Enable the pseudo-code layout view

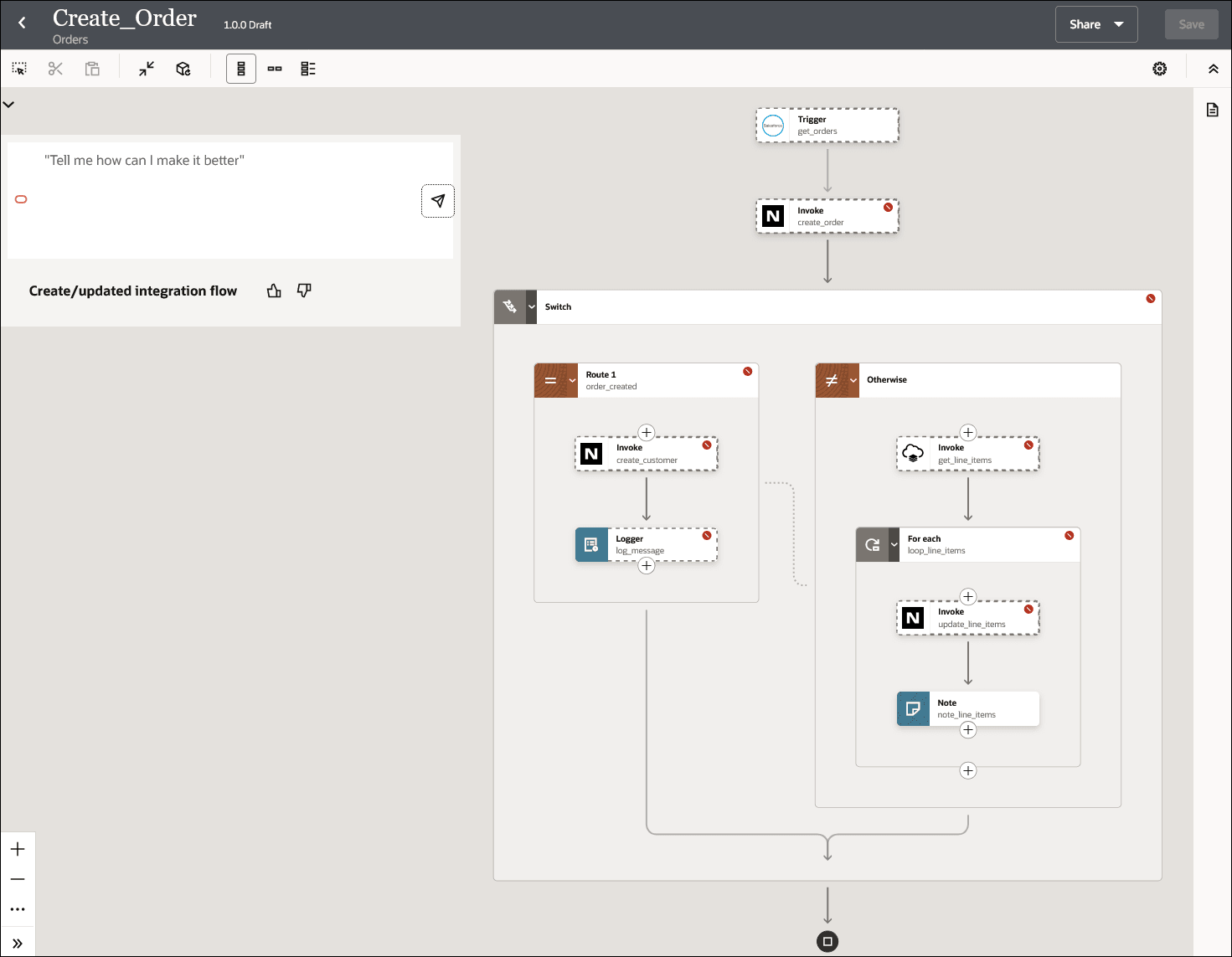click(307, 68)
